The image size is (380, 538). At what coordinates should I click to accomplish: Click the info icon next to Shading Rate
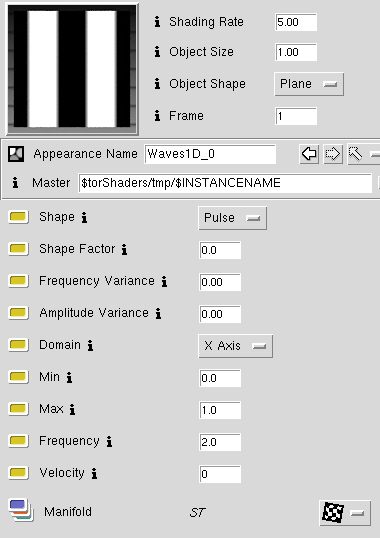coord(157,22)
